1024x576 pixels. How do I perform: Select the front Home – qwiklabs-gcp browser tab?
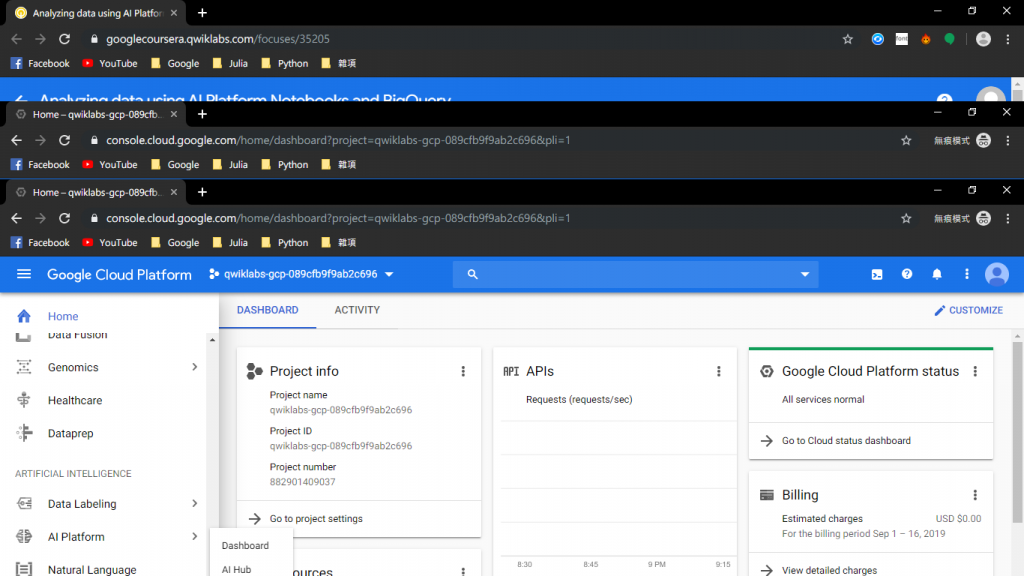[96, 192]
